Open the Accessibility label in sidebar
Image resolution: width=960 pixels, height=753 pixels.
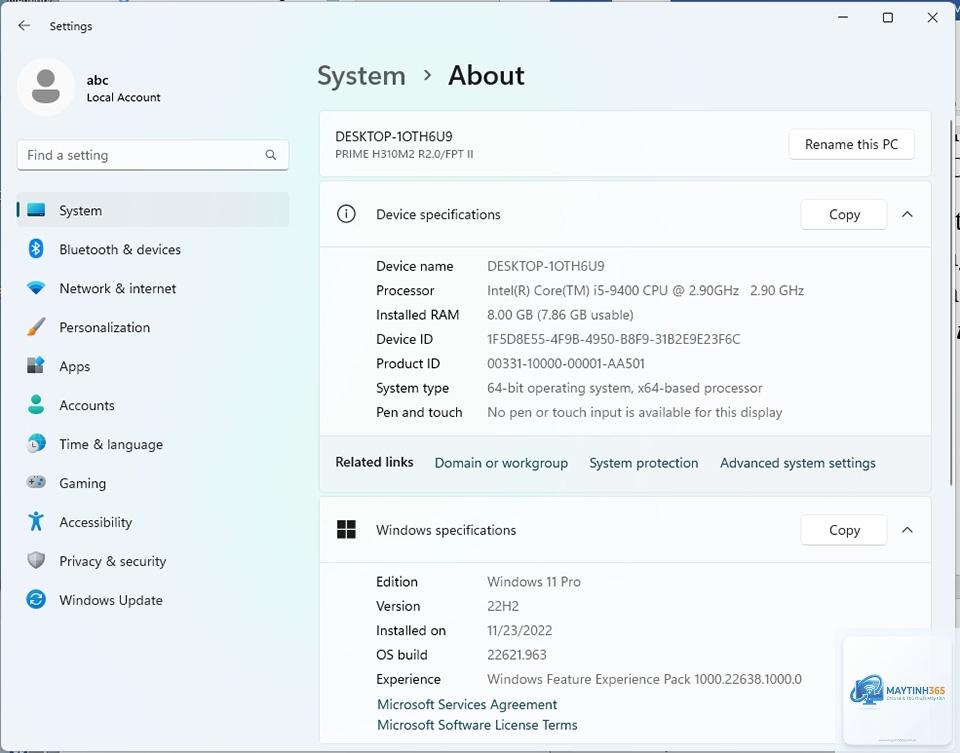tap(96, 522)
